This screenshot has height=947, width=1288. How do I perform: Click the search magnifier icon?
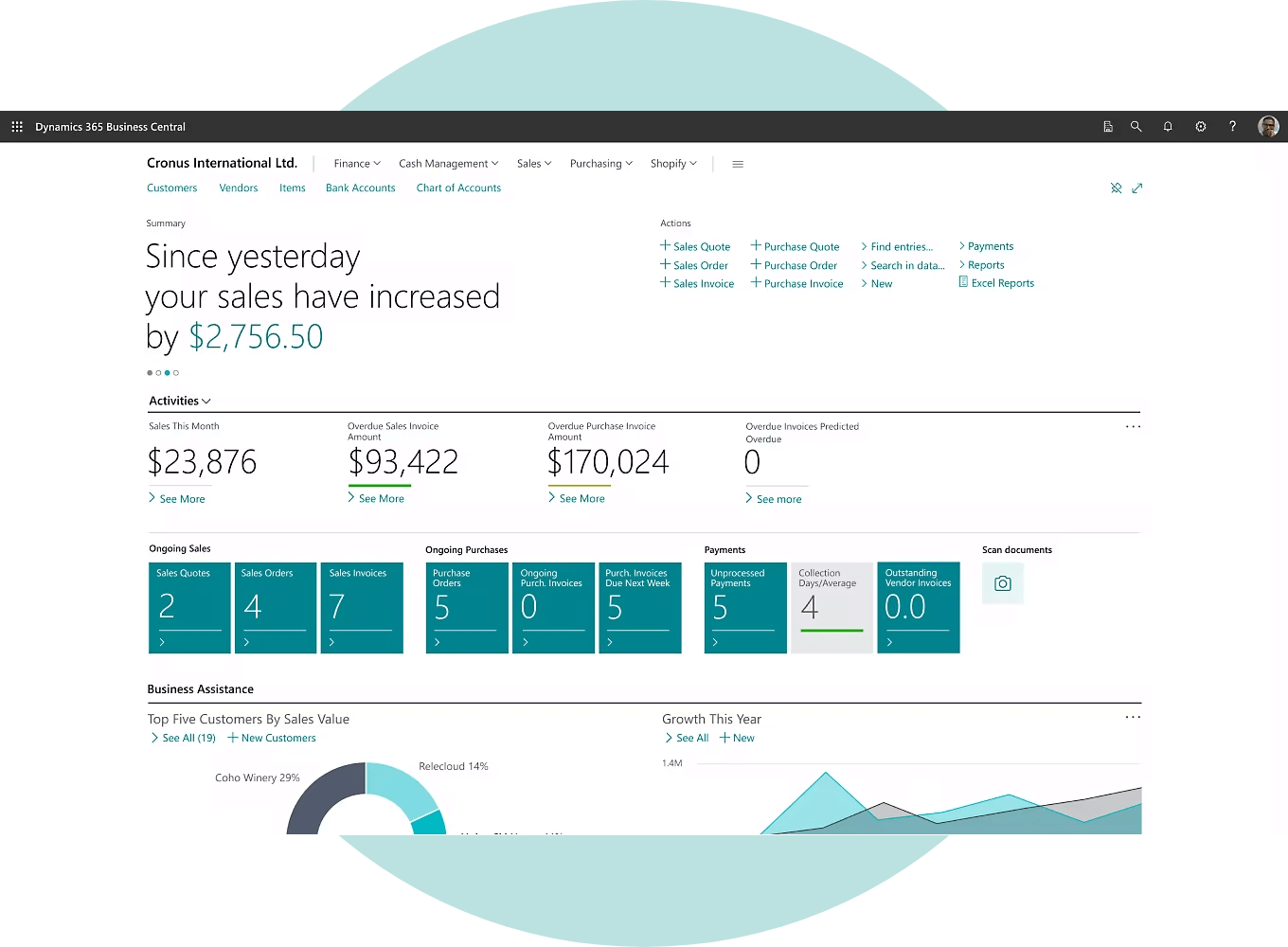tap(1136, 126)
